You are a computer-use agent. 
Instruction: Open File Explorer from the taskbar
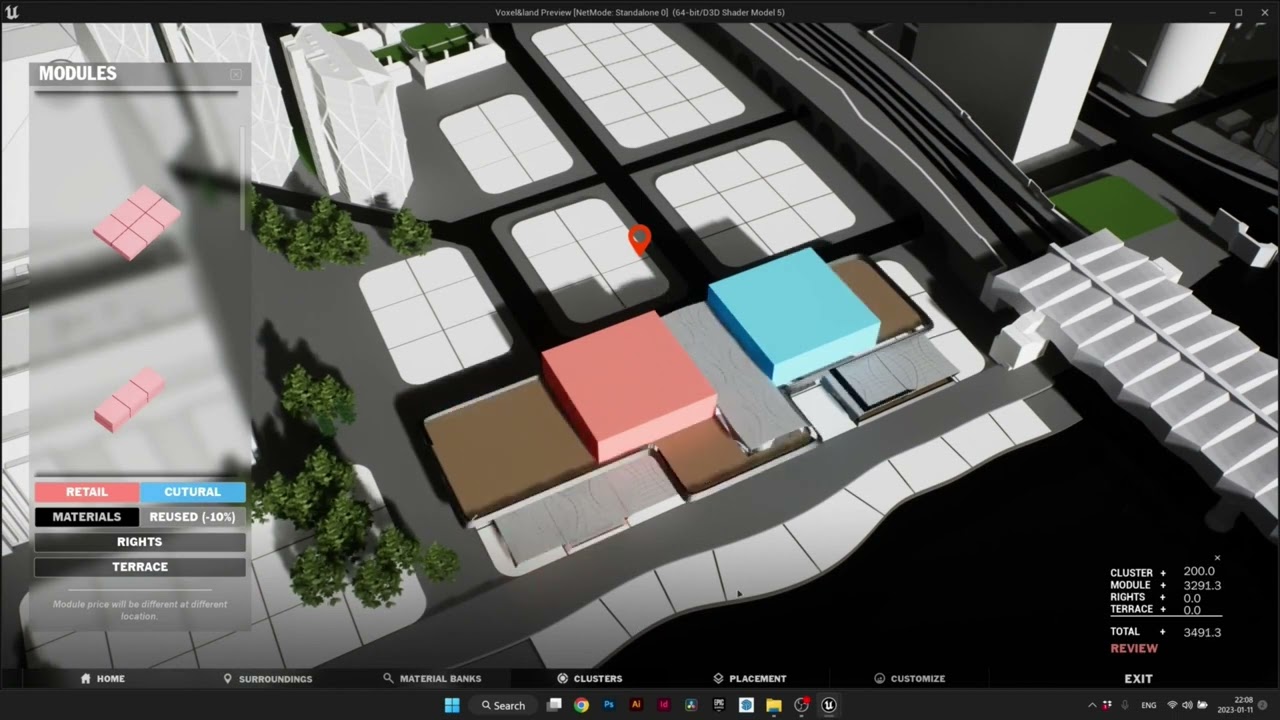click(x=774, y=705)
